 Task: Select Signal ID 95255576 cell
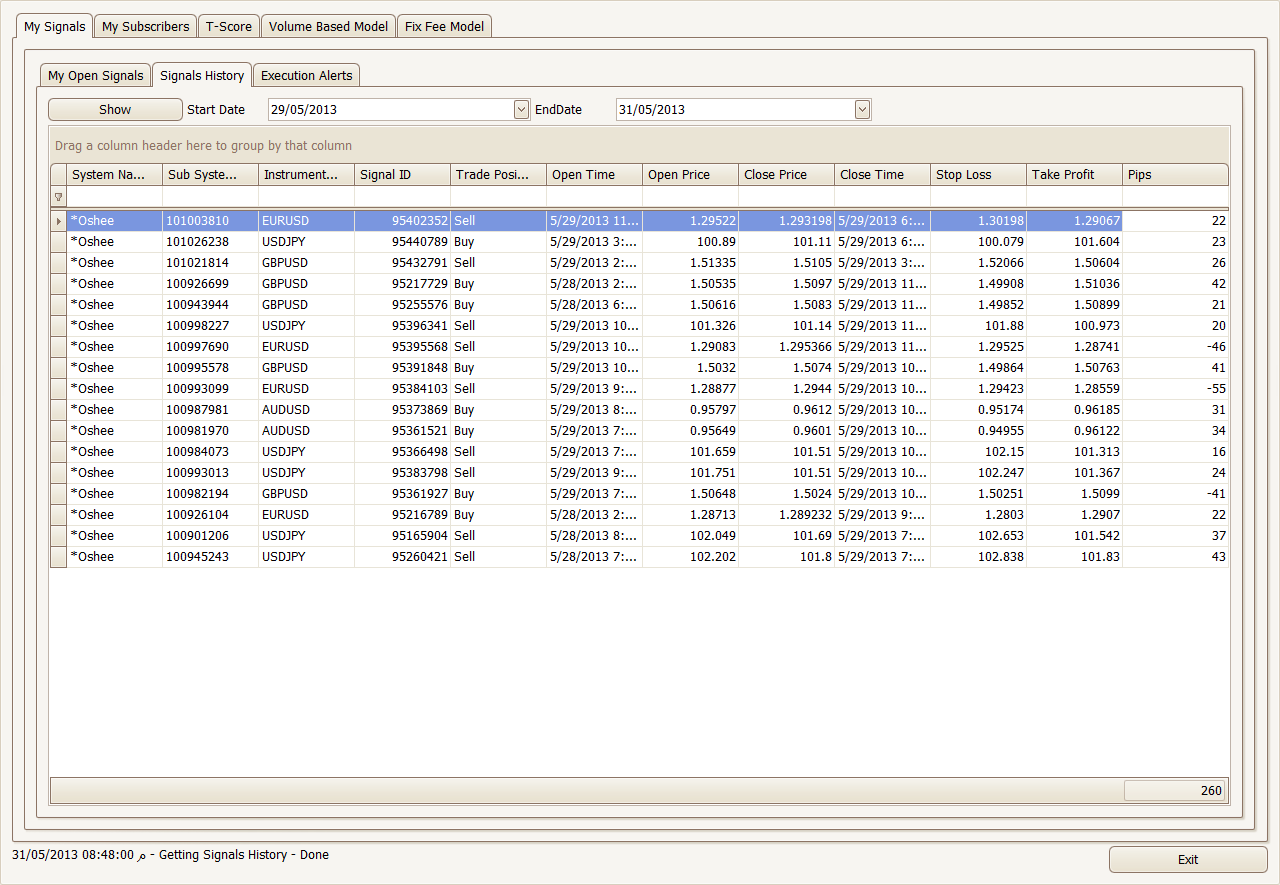402,305
